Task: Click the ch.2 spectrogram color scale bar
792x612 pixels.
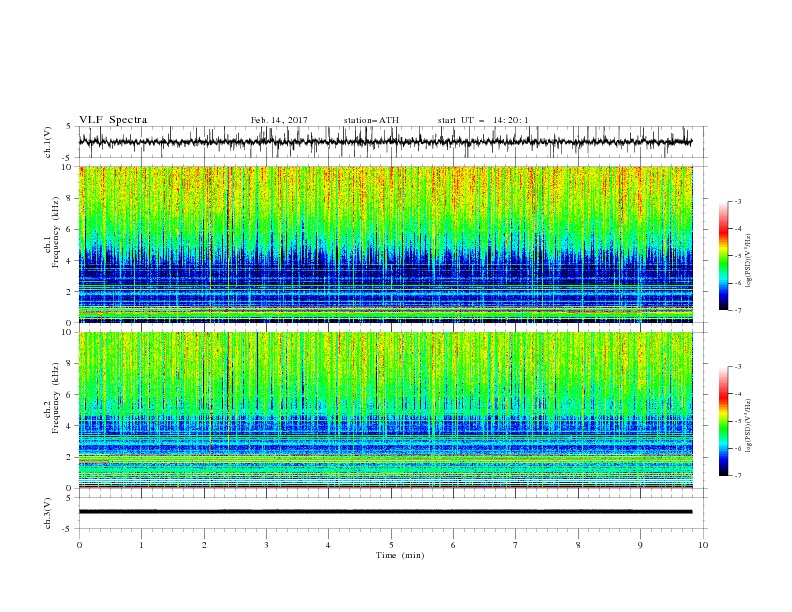Action: click(x=723, y=421)
